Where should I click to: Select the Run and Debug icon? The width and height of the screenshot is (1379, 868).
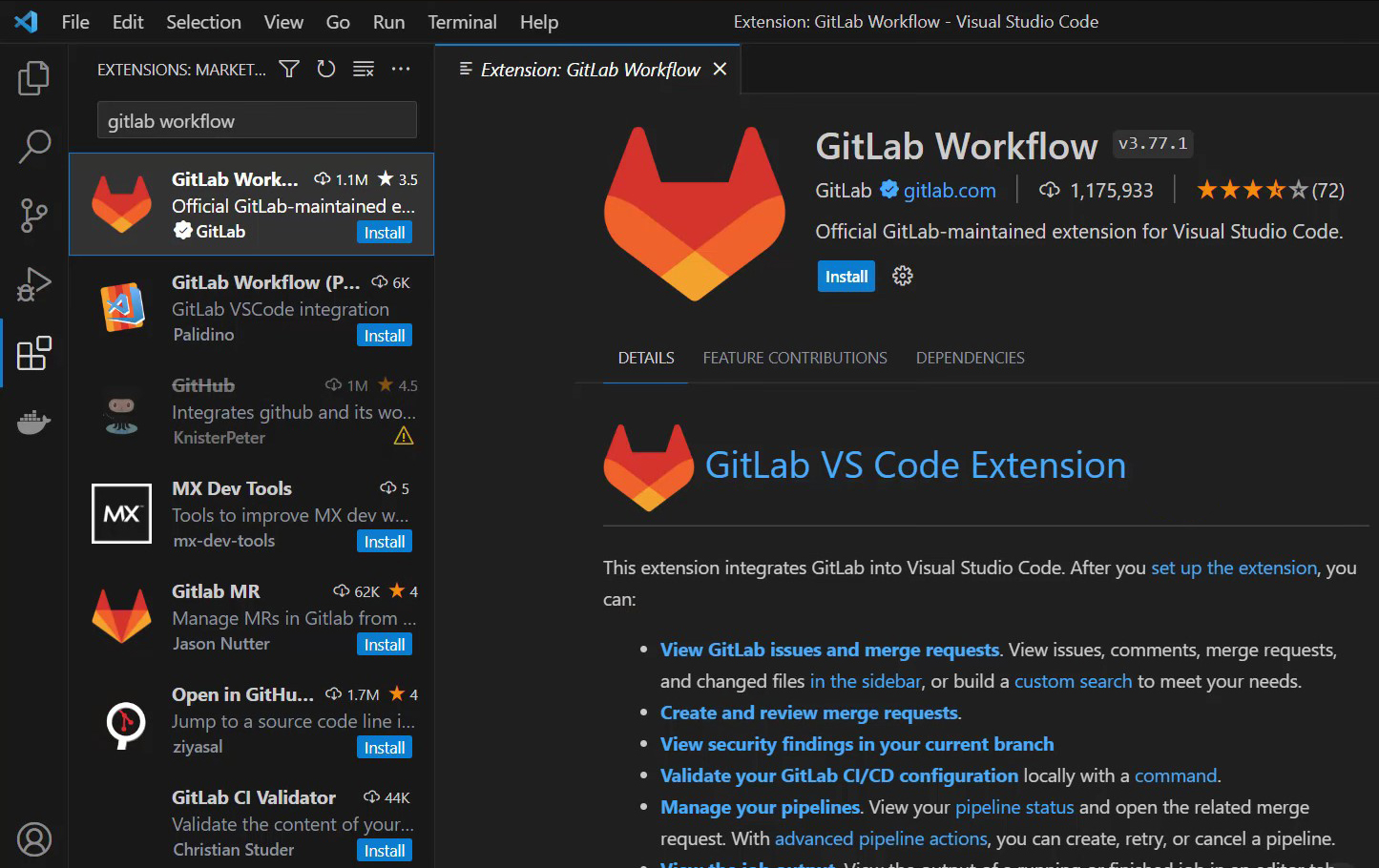point(33,284)
